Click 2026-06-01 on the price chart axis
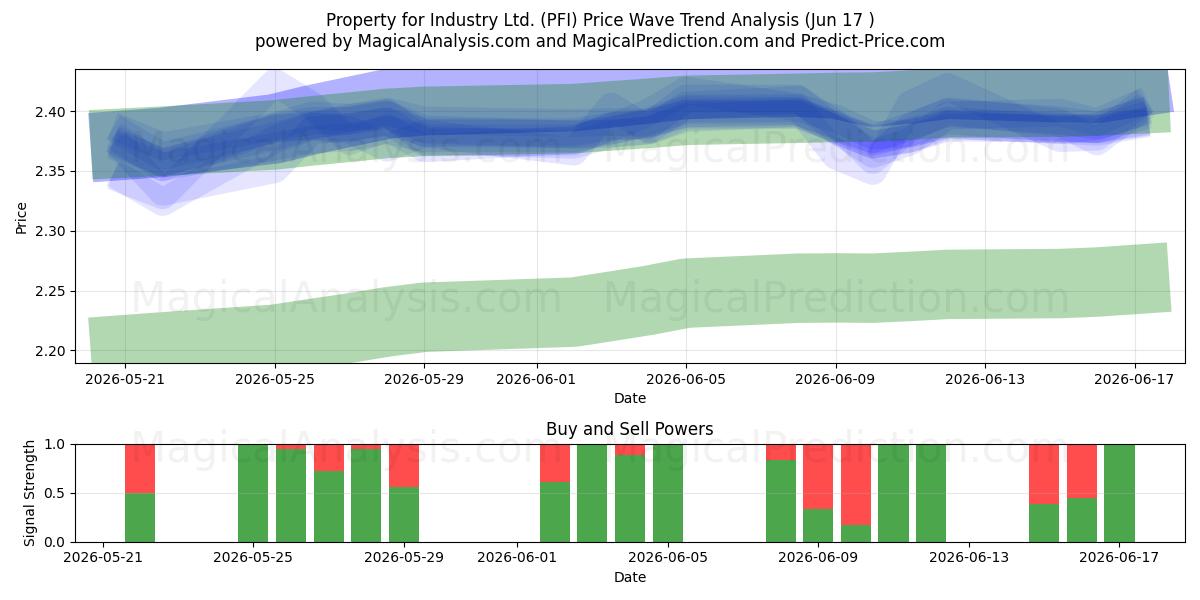 point(537,379)
